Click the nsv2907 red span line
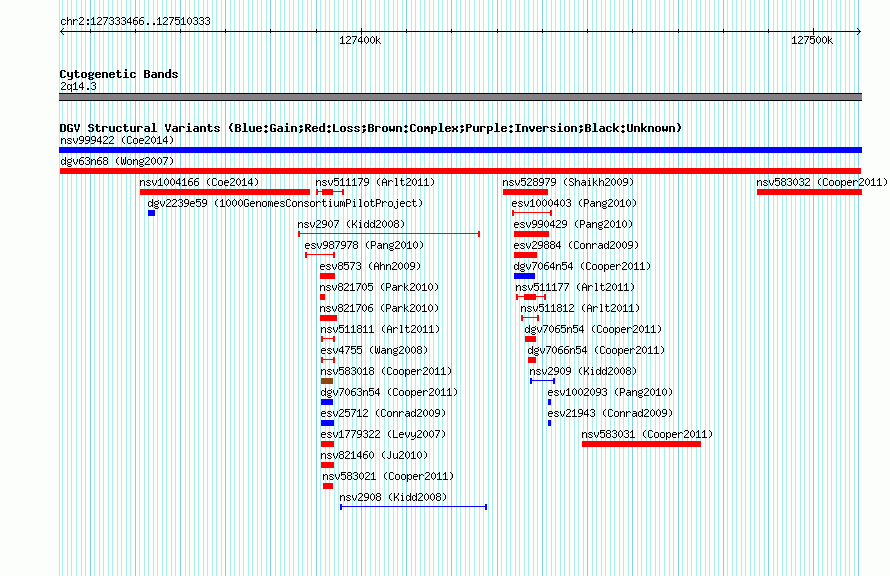Image resolution: width=890 pixels, height=576 pixels. tap(389, 234)
